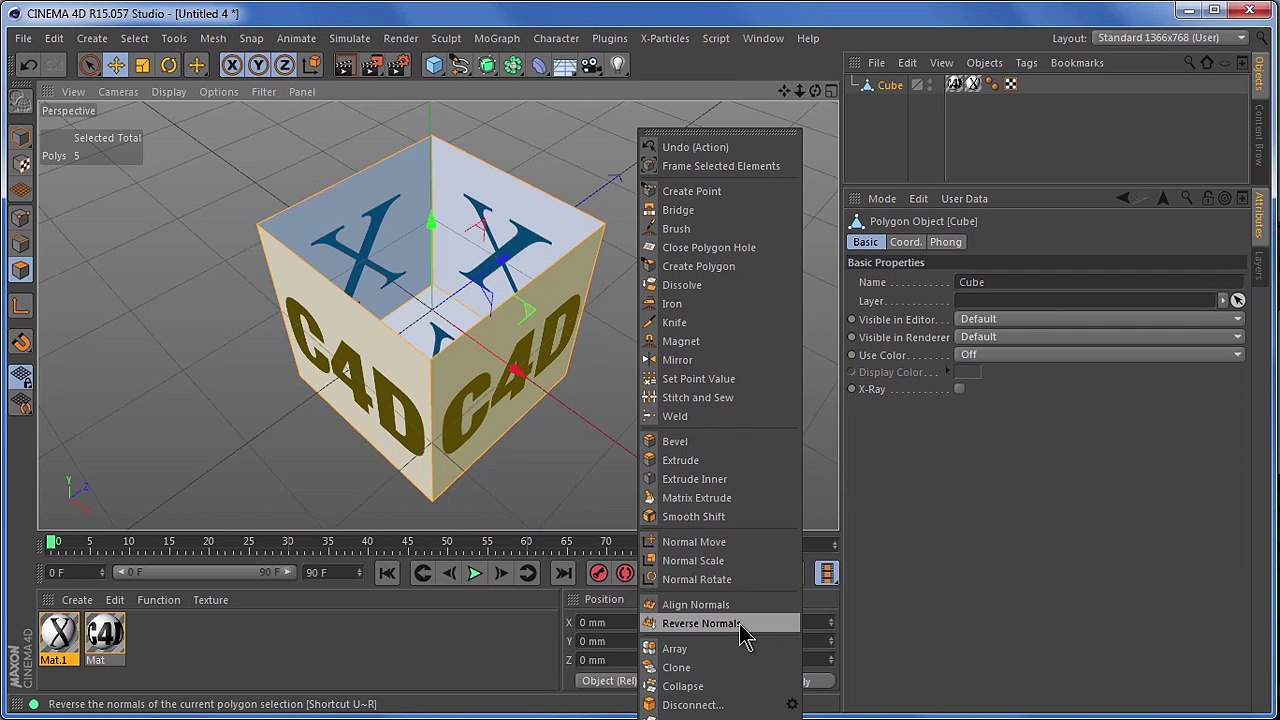Click the Layer field arrow button
Viewport: 1280px width, 720px height.
tap(1222, 301)
